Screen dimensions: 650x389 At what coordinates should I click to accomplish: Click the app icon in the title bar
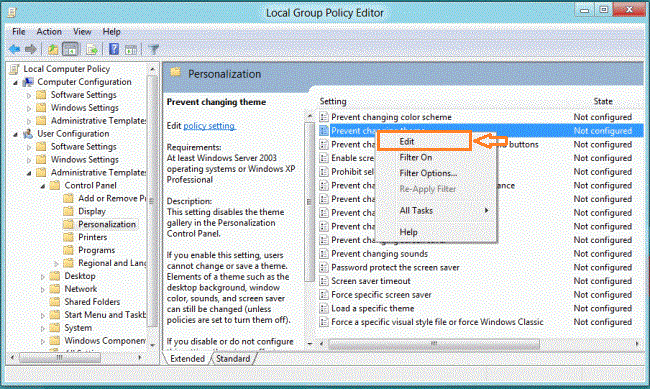click(12, 12)
